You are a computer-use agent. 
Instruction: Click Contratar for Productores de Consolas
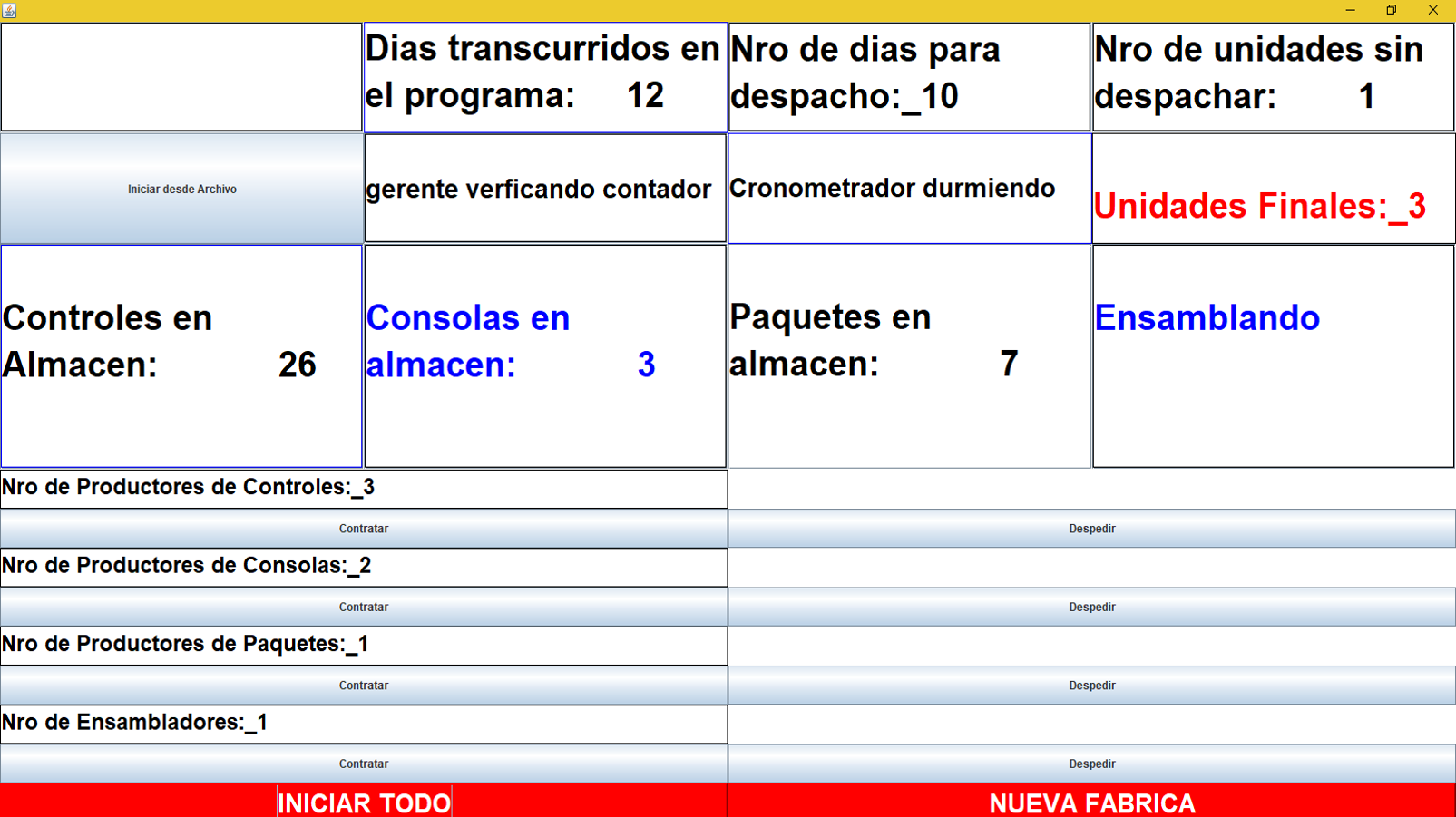[x=364, y=607]
